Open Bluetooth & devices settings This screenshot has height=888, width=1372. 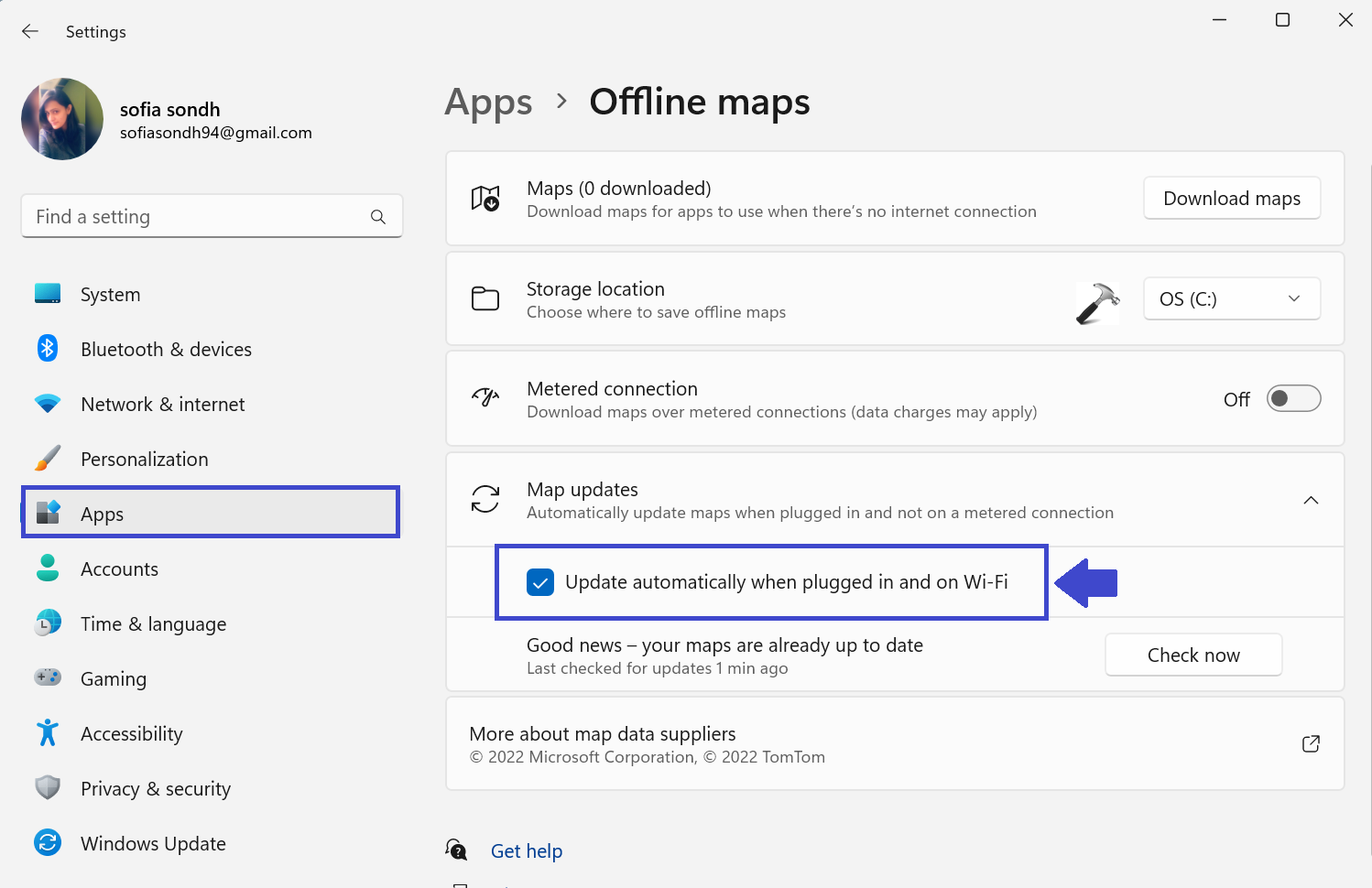pos(166,350)
